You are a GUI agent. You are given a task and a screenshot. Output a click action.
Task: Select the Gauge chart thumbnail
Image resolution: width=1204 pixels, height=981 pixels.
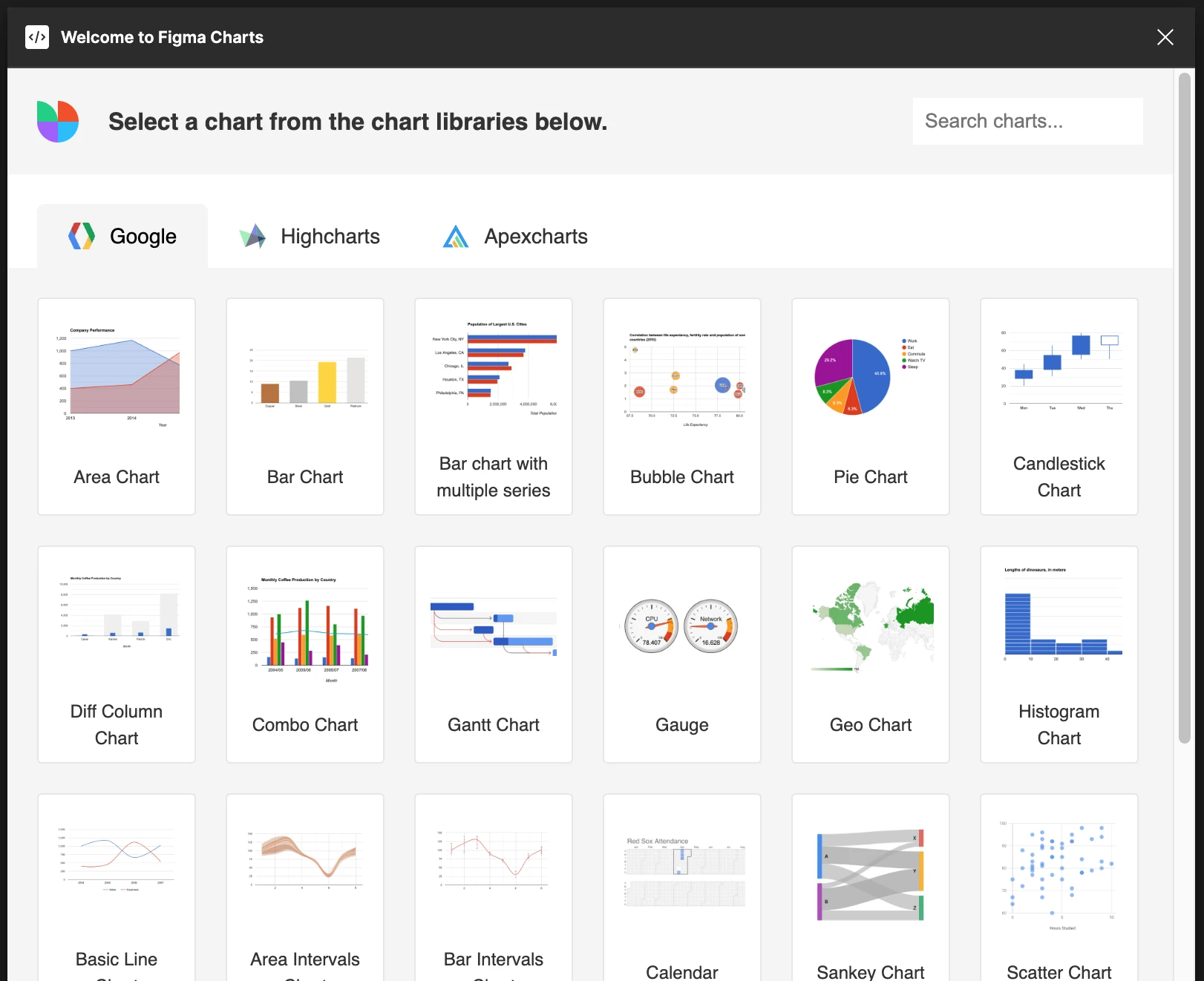pyautogui.click(x=682, y=626)
